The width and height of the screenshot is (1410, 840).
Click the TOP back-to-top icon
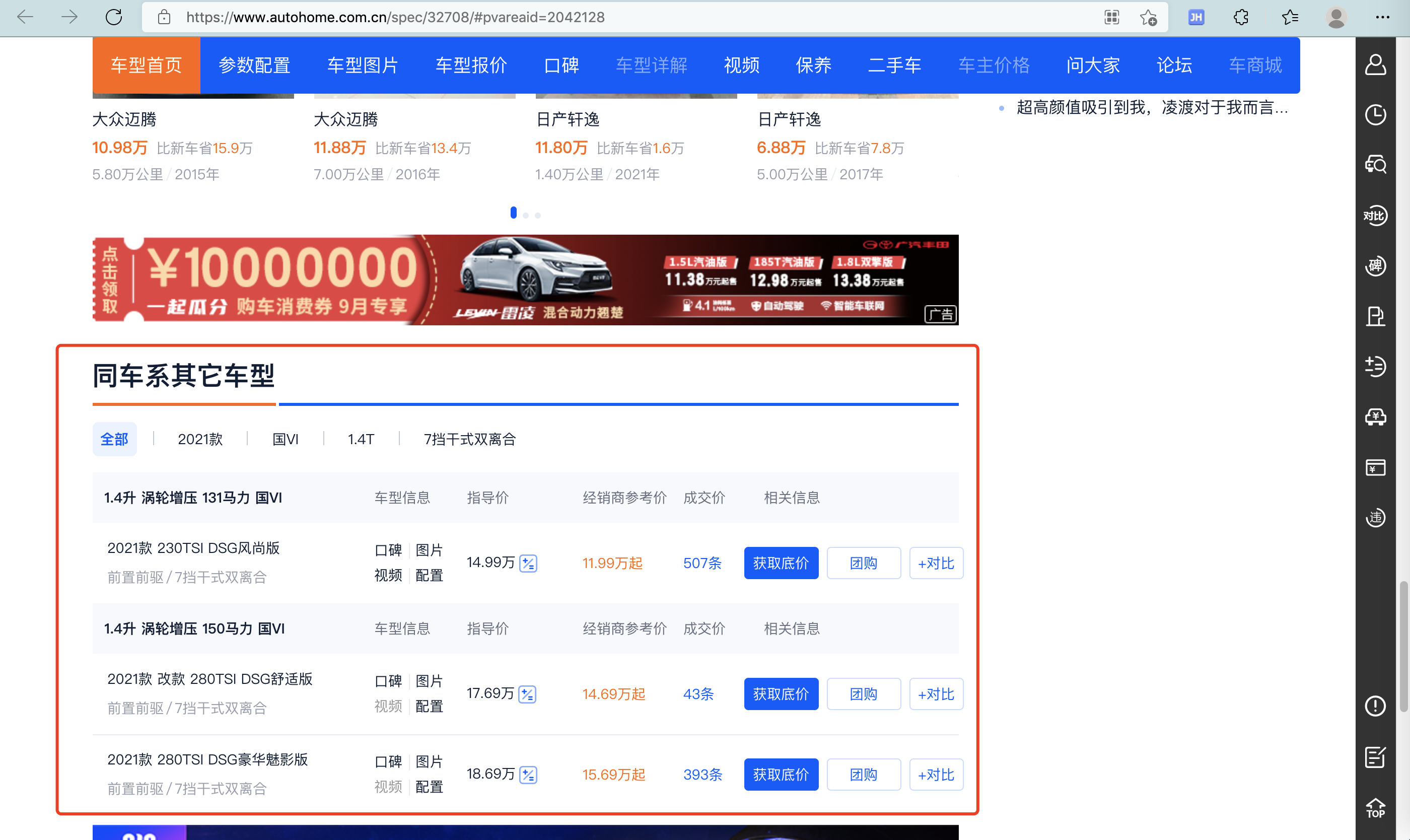pyautogui.click(x=1375, y=808)
